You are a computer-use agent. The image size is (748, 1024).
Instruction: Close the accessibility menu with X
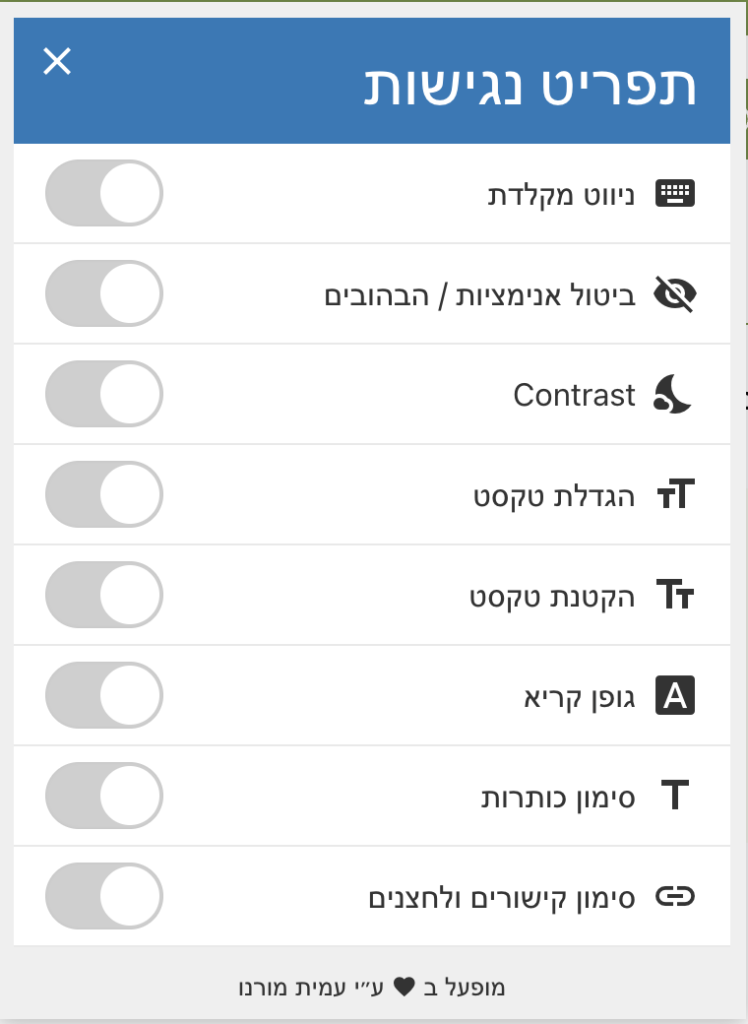tap(58, 62)
